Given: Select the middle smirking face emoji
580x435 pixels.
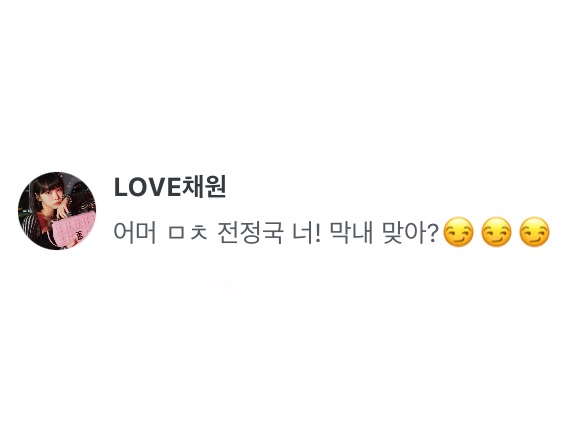Looking at the screenshot, I should click(496, 232).
